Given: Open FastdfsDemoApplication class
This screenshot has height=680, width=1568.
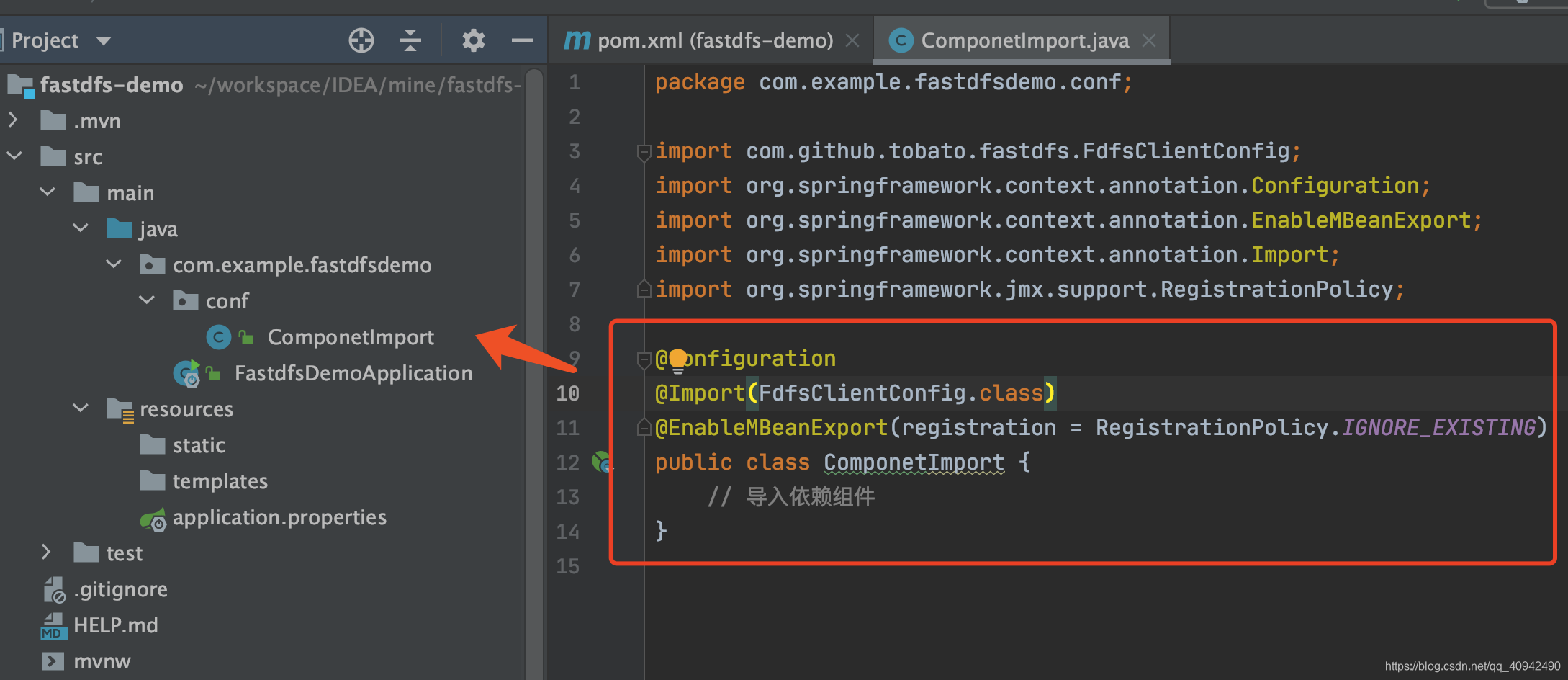Looking at the screenshot, I should [x=353, y=373].
